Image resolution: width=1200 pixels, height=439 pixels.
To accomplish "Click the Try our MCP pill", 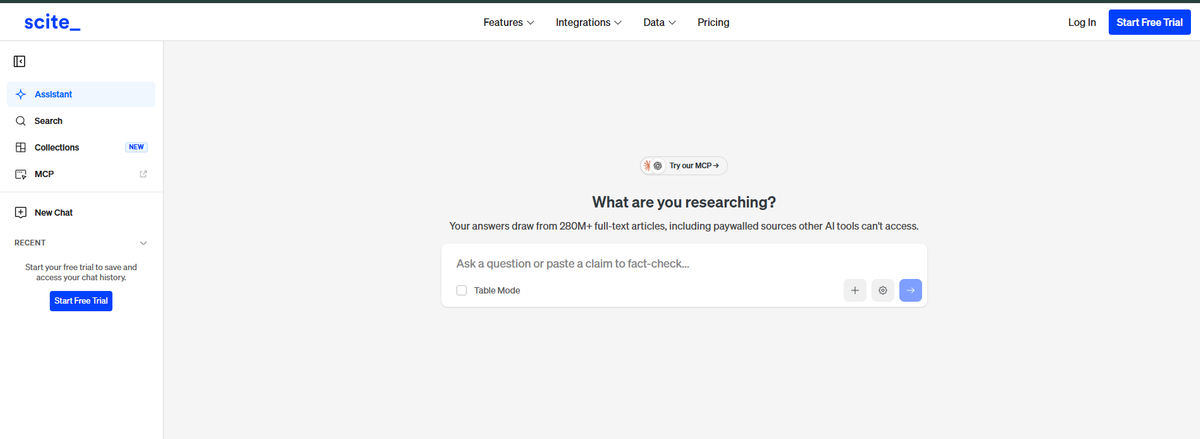I will (684, 165).
